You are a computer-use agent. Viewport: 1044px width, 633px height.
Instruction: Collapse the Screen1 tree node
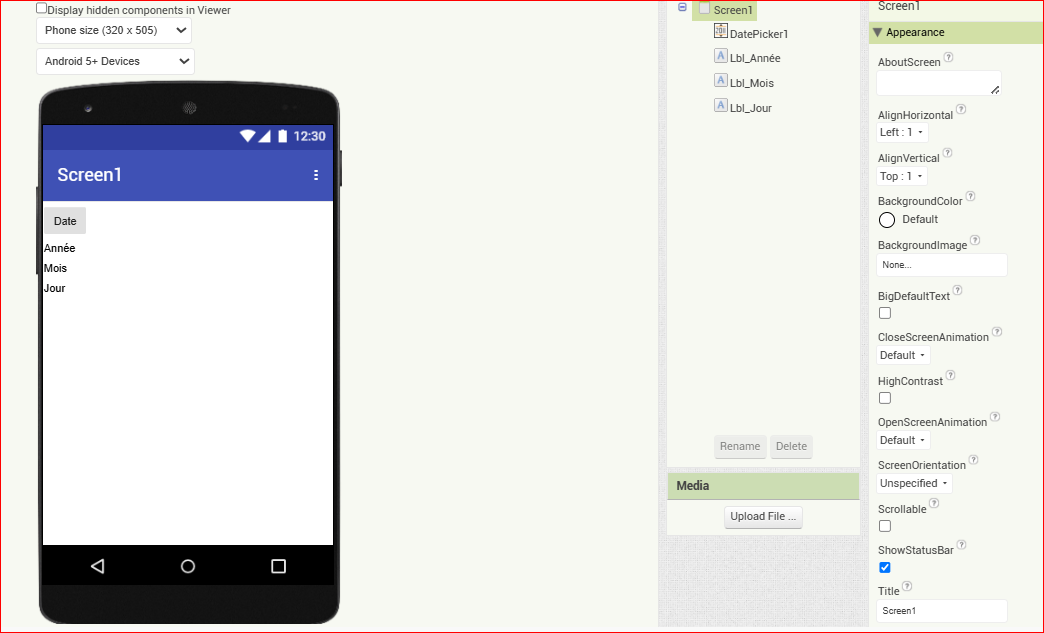coord(682,7)
